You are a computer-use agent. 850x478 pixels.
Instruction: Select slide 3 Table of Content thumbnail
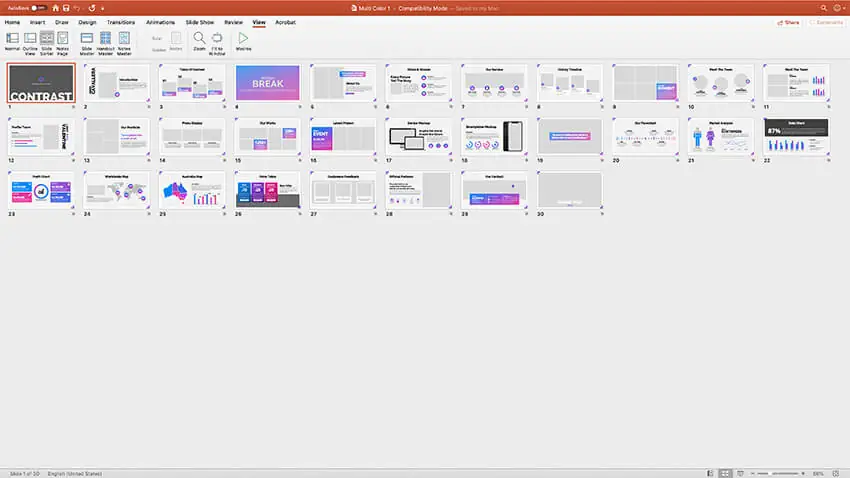pos(192,83)
